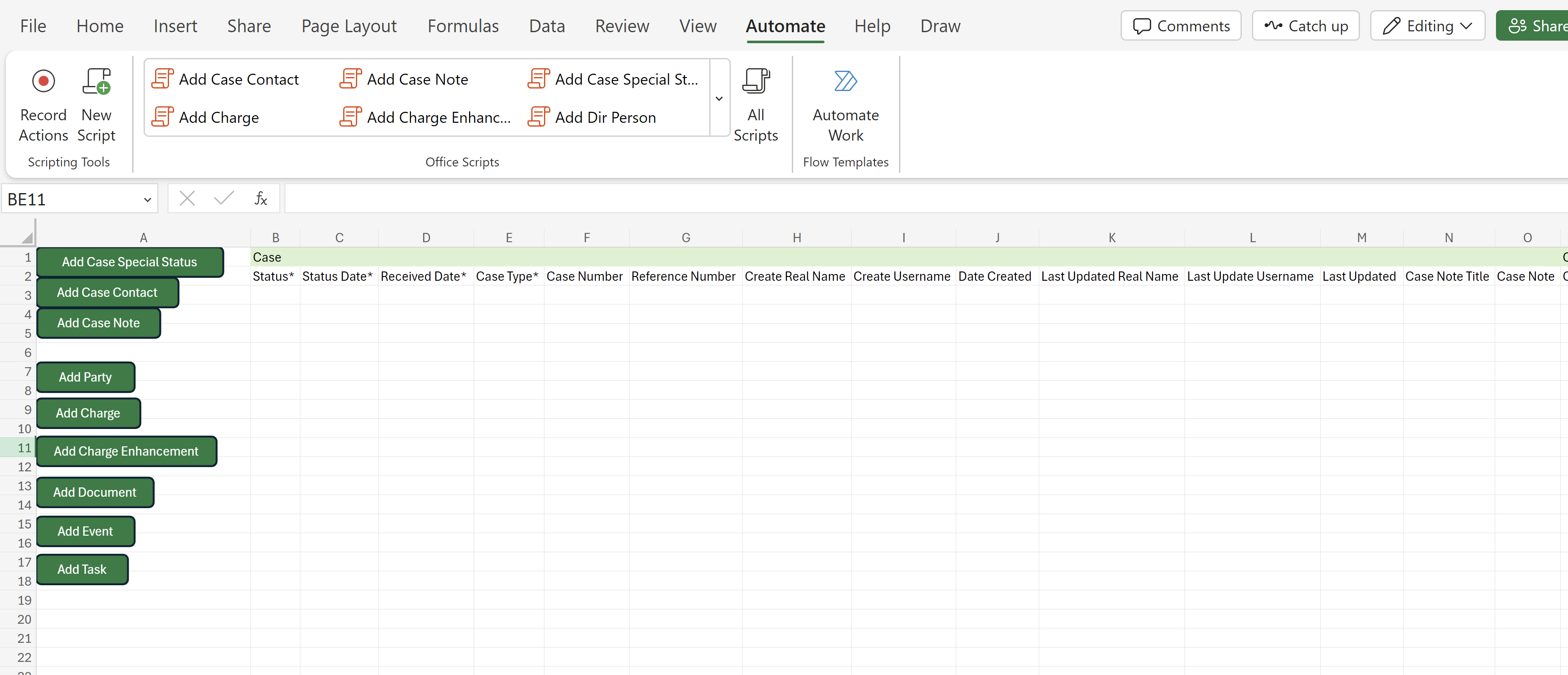Click the Add Charge ribbon icon
1568x675 pixels.
(205, 117)
